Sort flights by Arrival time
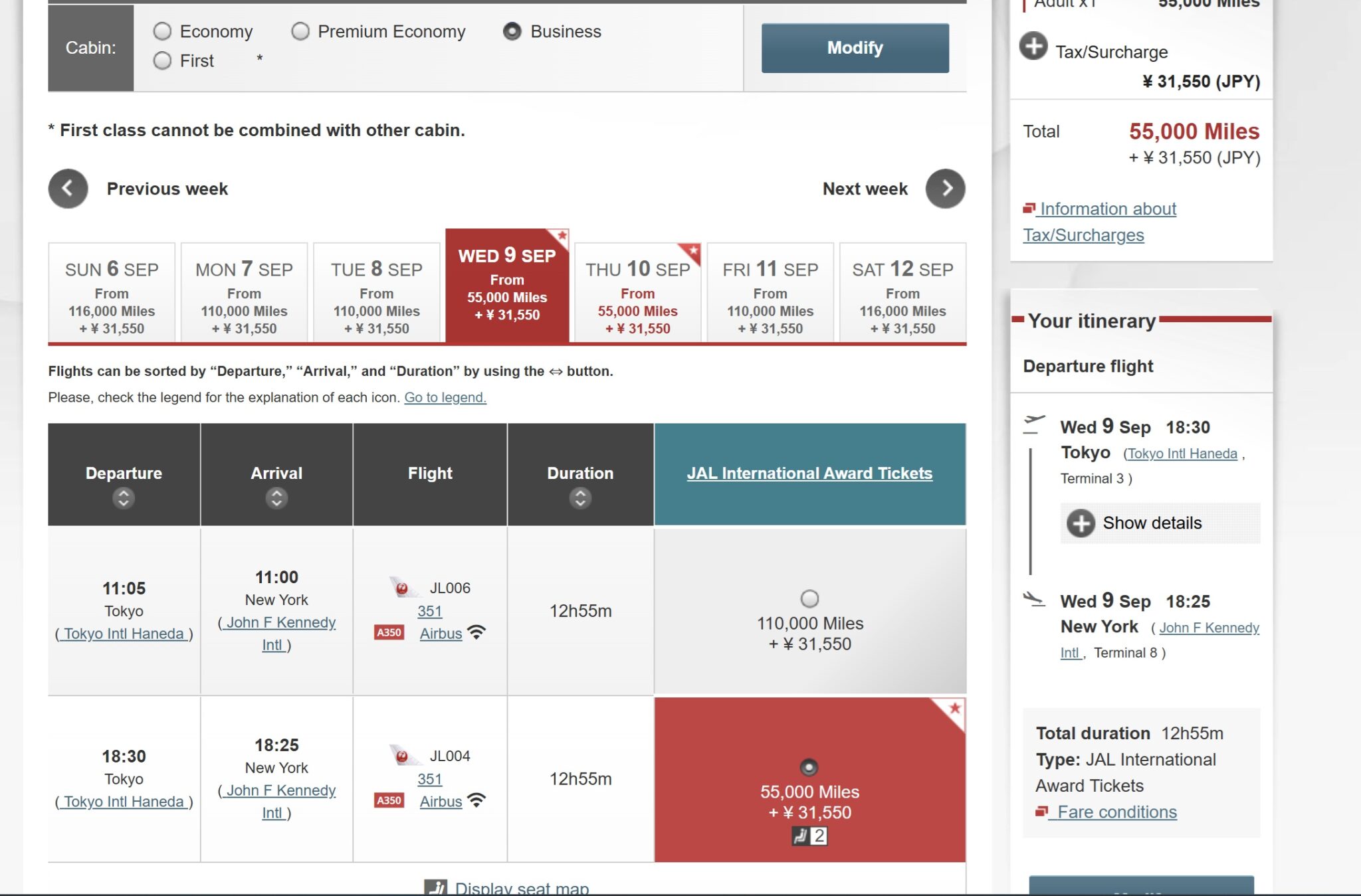 point(276,498)
